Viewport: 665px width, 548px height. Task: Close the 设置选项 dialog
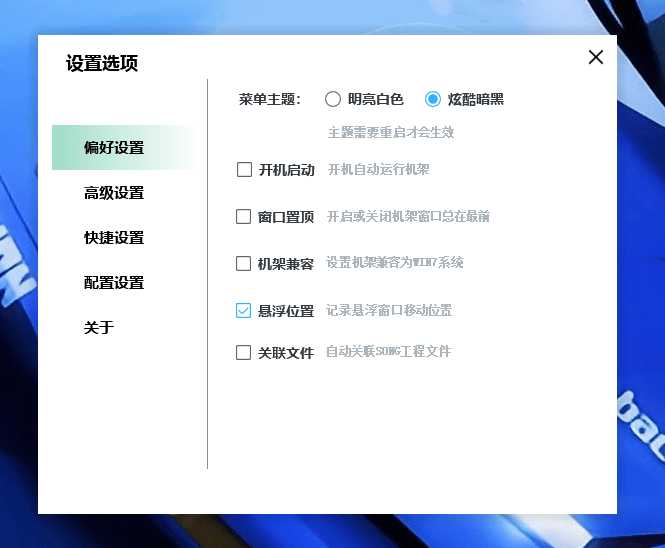point(596,57)
